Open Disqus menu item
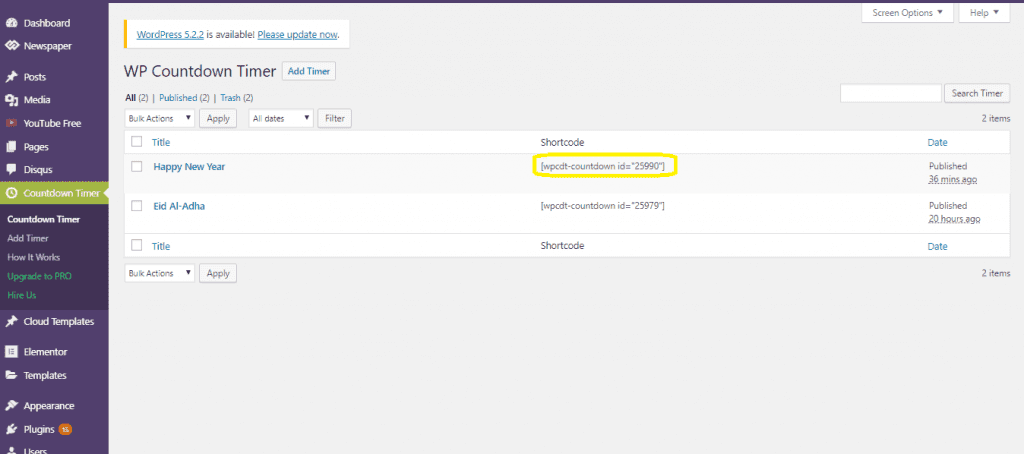 38,170
